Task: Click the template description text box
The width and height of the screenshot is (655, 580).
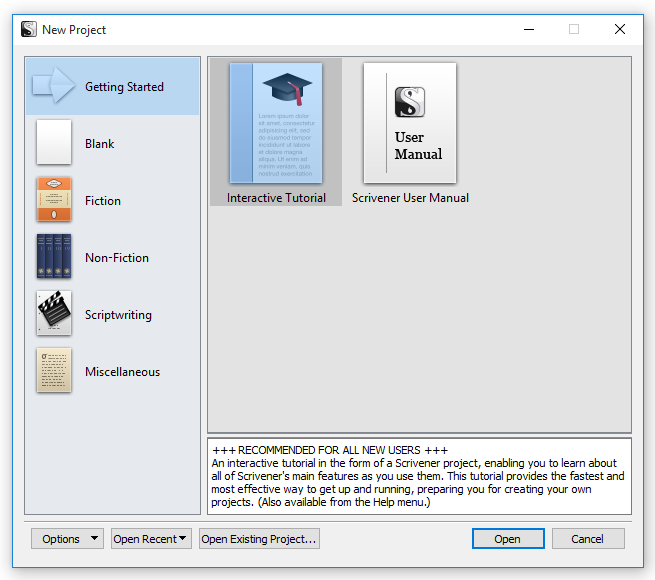Action: coord(419,476)
